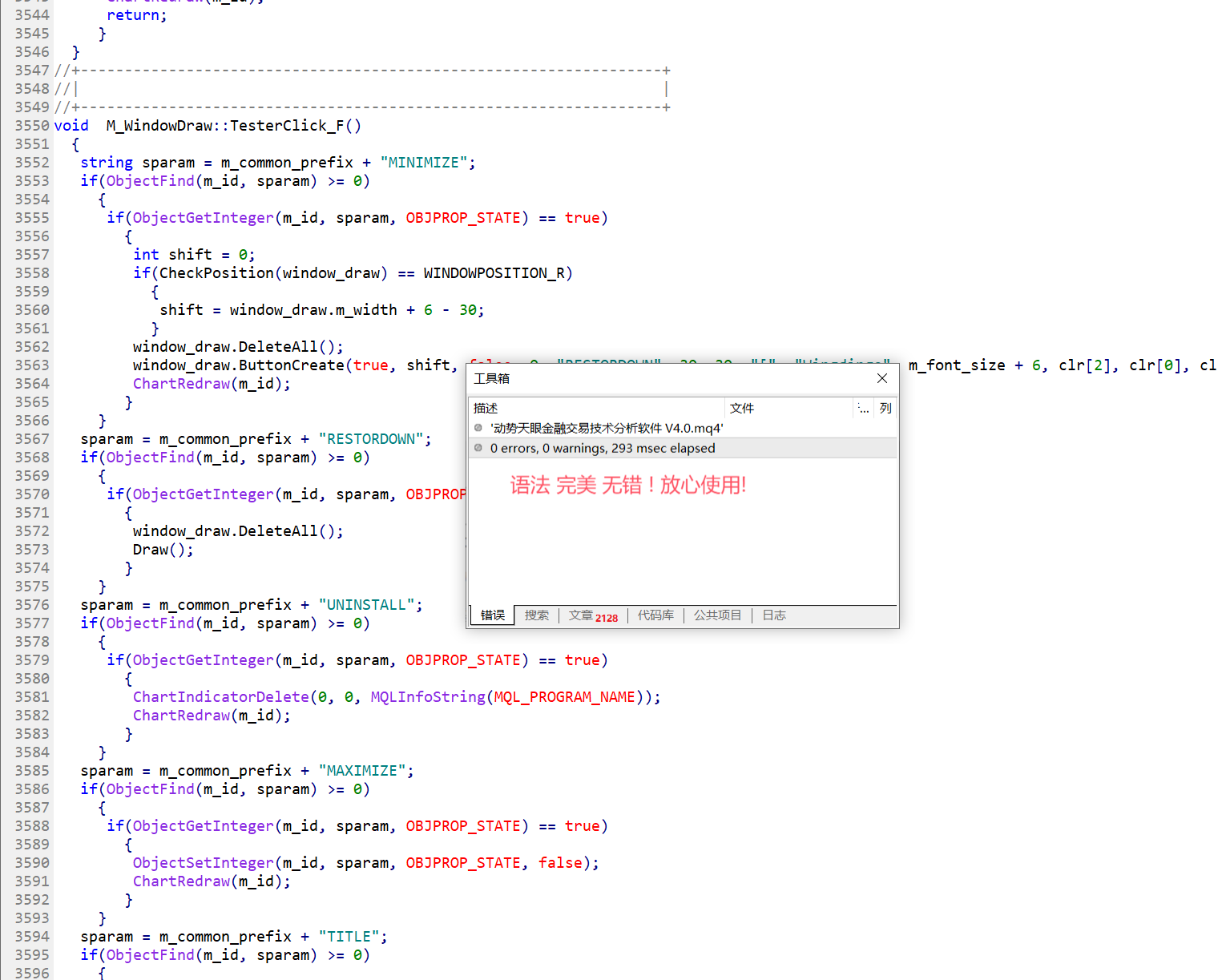Click the 'return;' statement at the top
Screen dimensions: 1218x980
[137, 15]
